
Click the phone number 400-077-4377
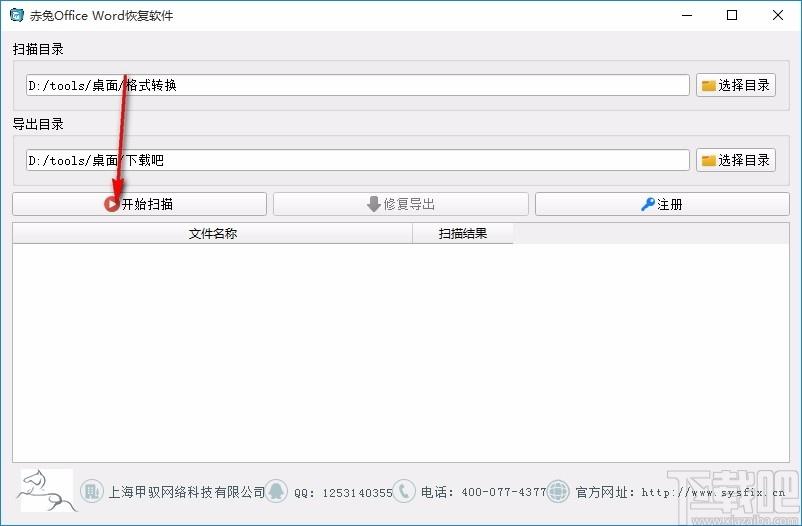coord(504,492)
